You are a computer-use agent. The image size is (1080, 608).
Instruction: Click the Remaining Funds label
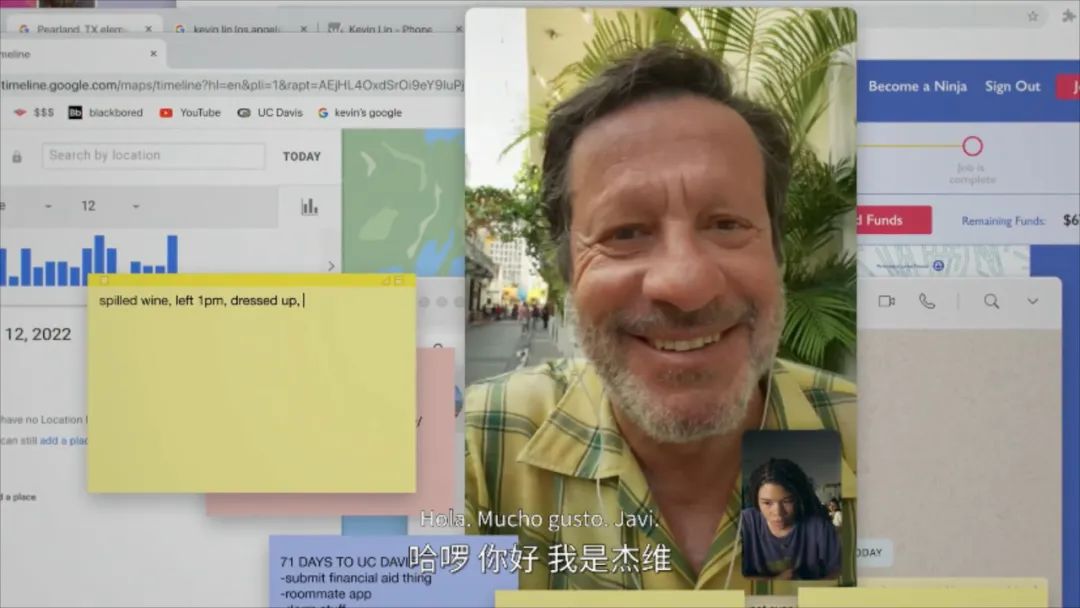point(1003,221)
